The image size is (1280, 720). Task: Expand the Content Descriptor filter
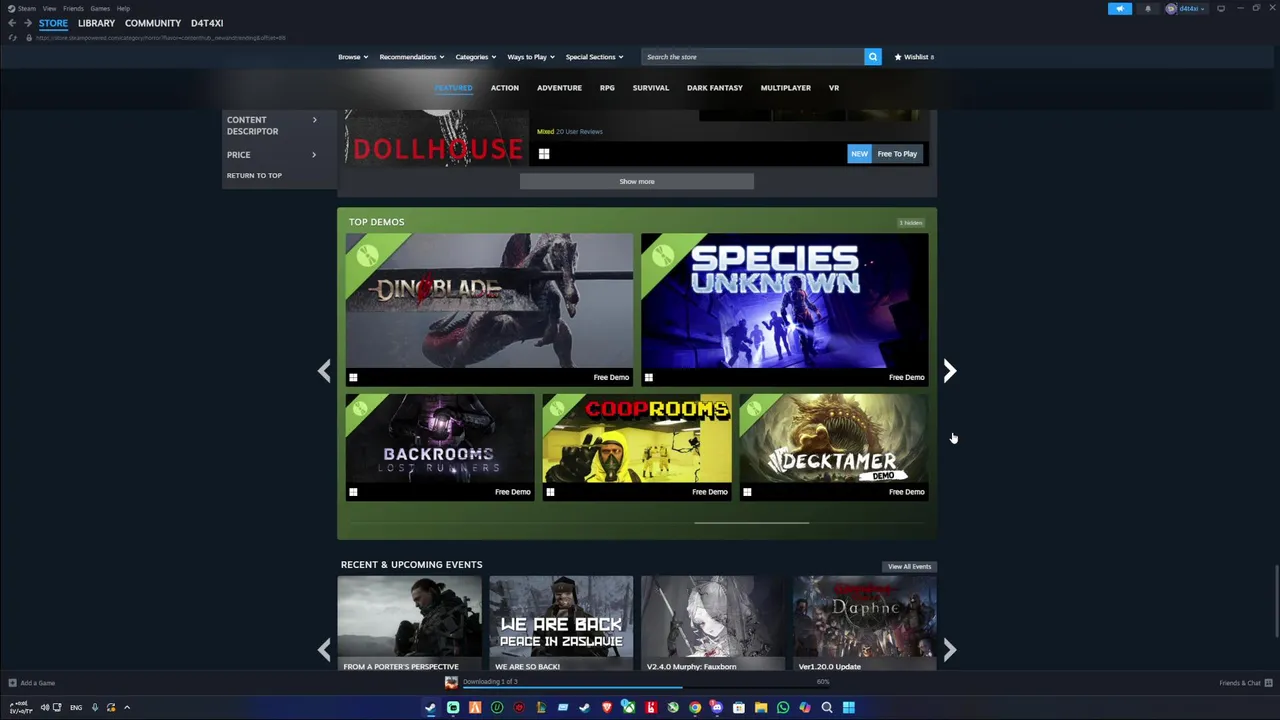click(271, 125)
